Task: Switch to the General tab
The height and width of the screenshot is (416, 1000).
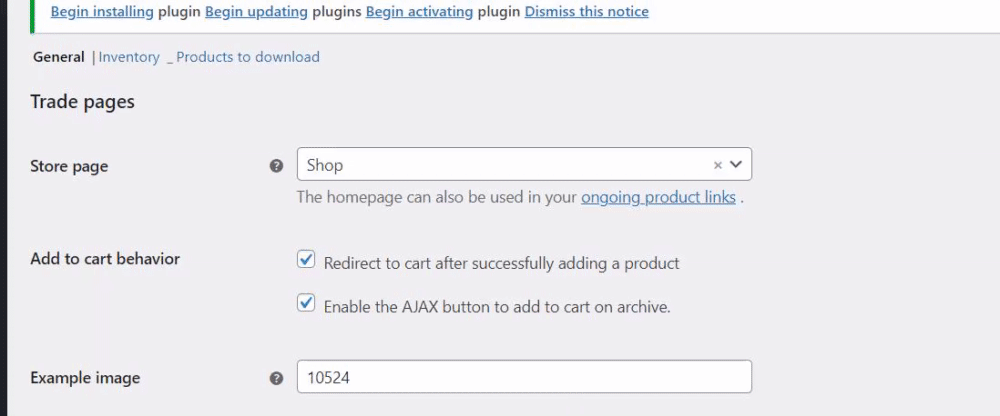Action: [59, 57]
